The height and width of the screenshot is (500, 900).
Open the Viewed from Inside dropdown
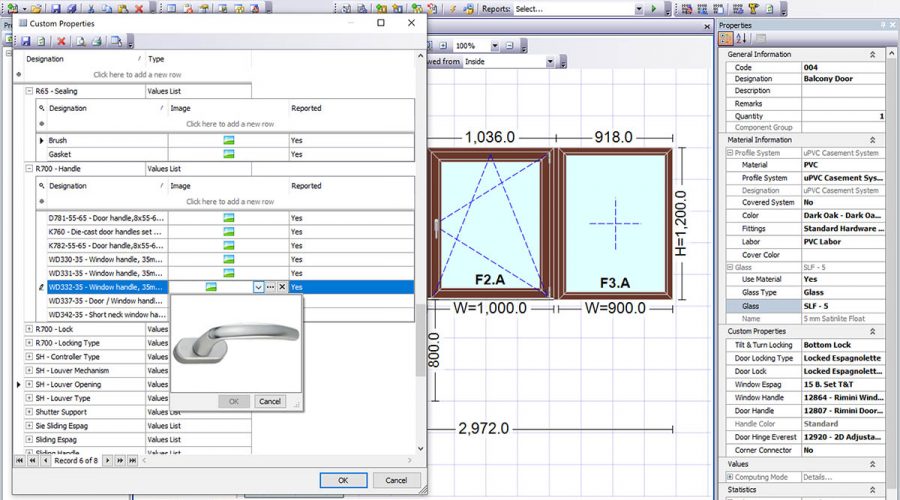point(549,62)
